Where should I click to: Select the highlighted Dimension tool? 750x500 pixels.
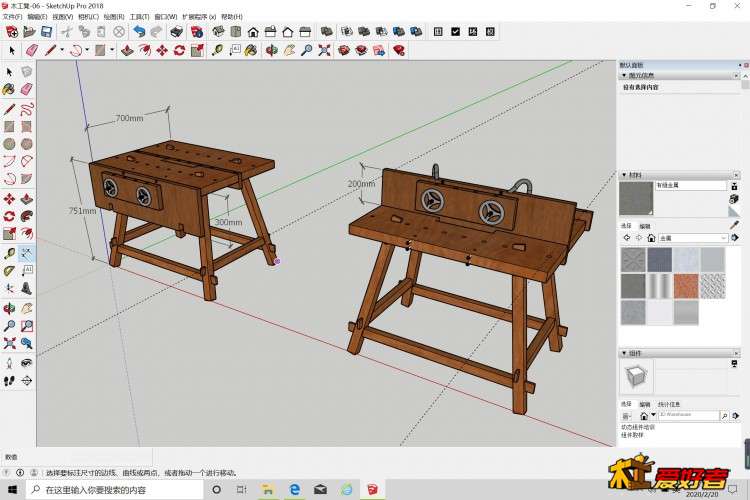26,253
